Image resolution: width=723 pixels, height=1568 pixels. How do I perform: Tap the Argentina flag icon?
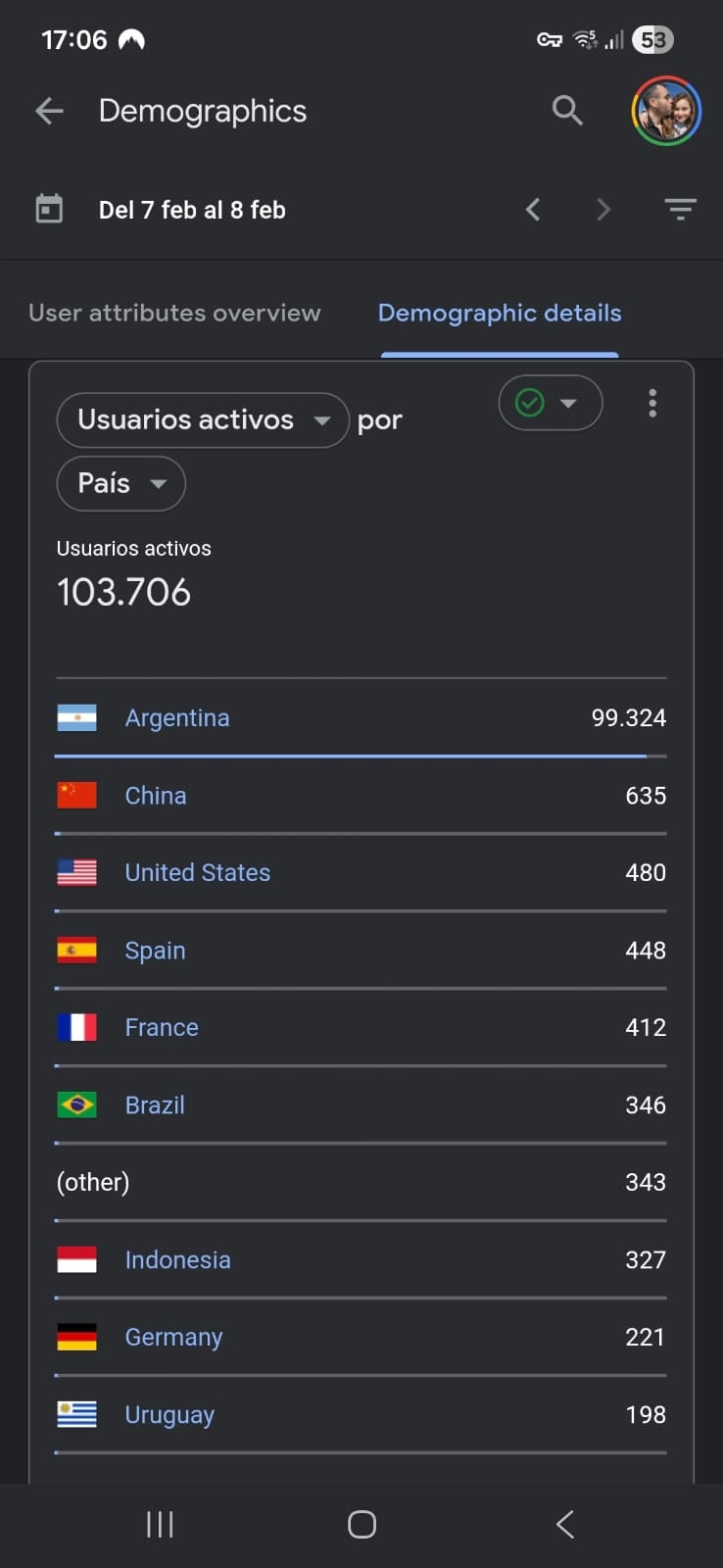pos(76,717)
